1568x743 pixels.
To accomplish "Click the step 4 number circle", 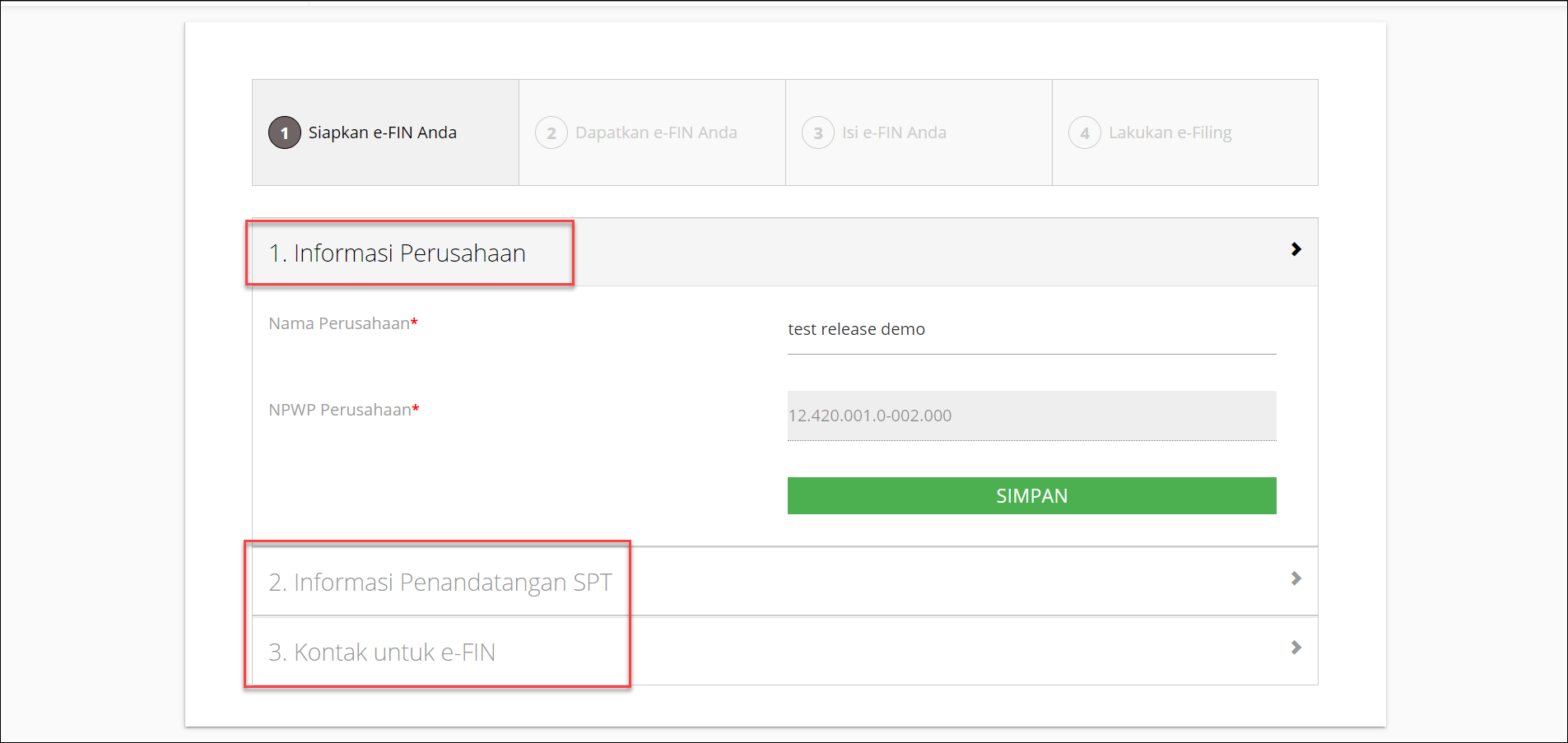I will pos(1084,132).
